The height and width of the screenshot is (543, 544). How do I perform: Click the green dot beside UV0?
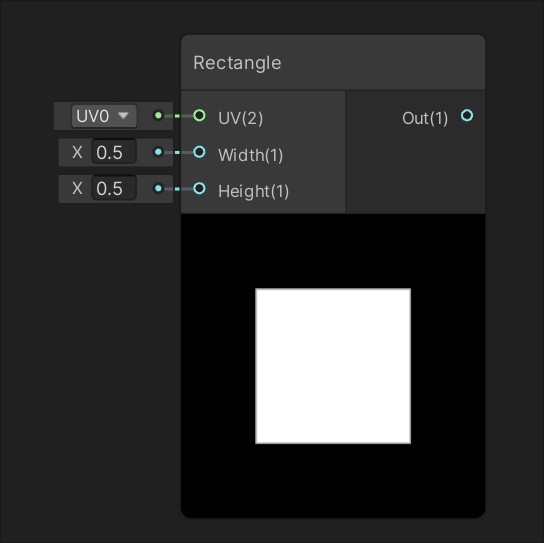(158, 115)
